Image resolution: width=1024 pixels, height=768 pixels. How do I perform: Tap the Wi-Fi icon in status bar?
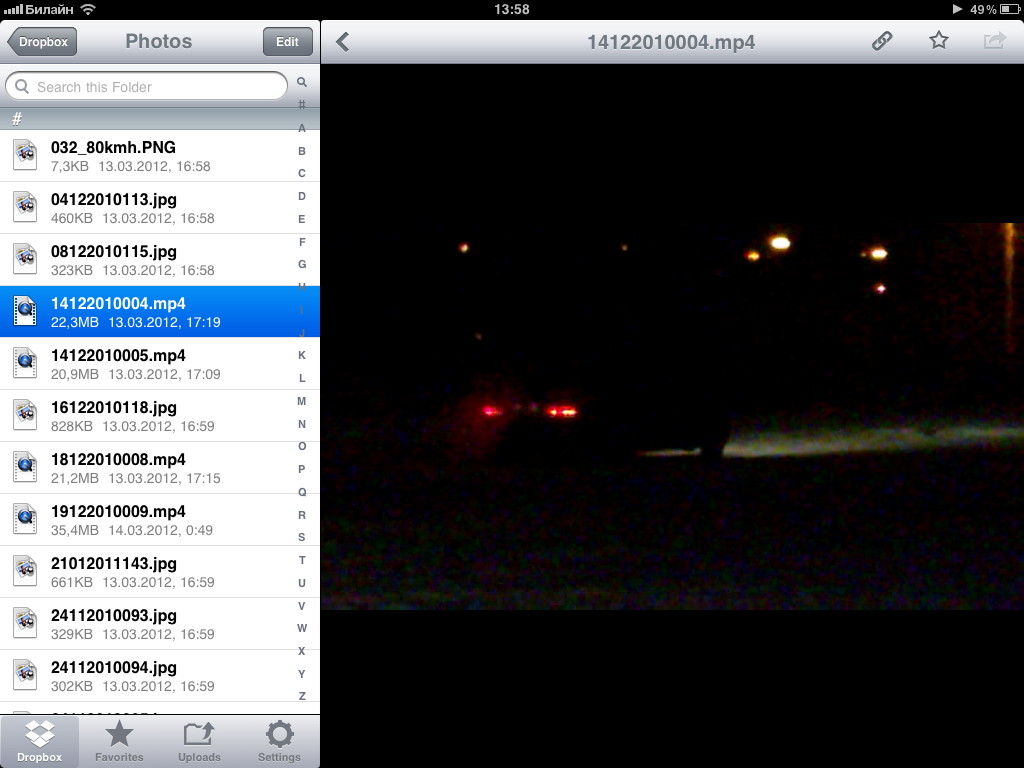tap(88, 9)
